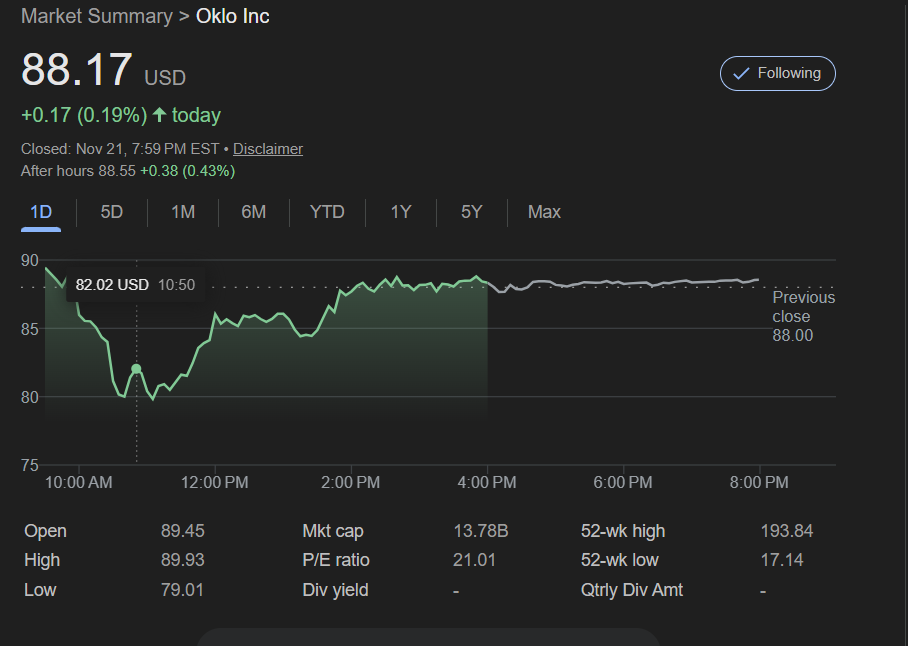This screenshot has height=646, width=908.
Task: Keep the 1D tab active
Action: pyautogui.click(x=40, y=212)
